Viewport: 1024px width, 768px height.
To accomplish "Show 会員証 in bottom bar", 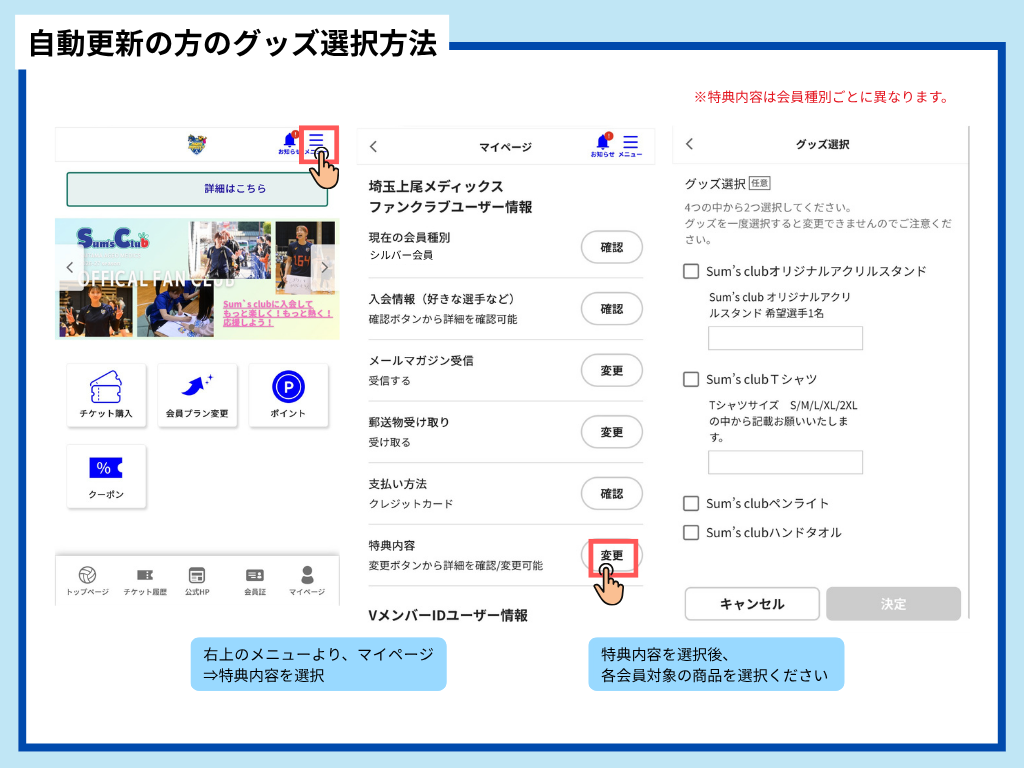I will (255, 581).
